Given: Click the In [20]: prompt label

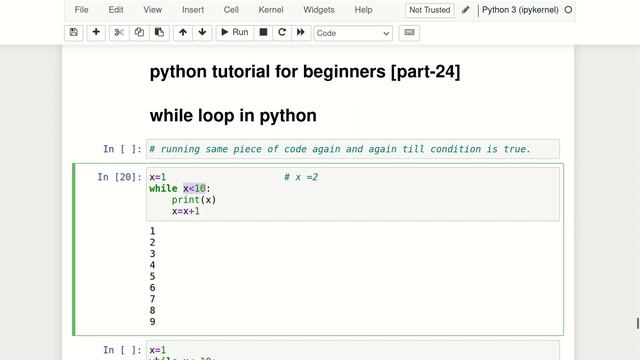Looking at the screenshot, I should pyautogui.click(x=119, y=177).
